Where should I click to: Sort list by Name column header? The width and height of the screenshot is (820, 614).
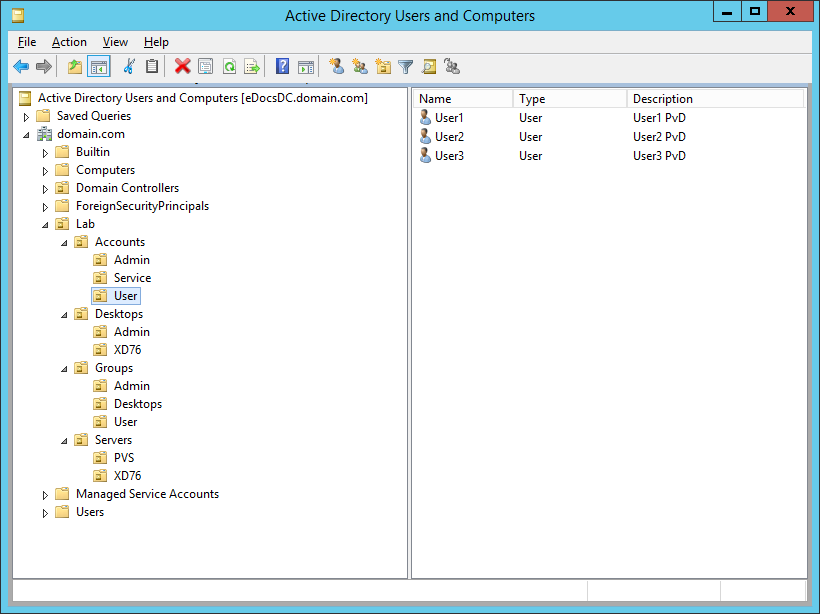pyautogui.click(x=462, y=99)
